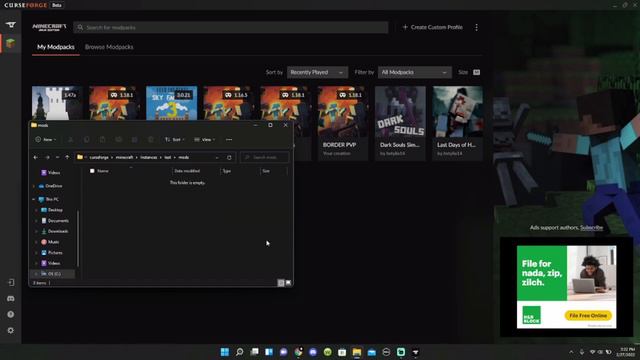
Task: Expand the OneDrive tree node
Action: 34,186
